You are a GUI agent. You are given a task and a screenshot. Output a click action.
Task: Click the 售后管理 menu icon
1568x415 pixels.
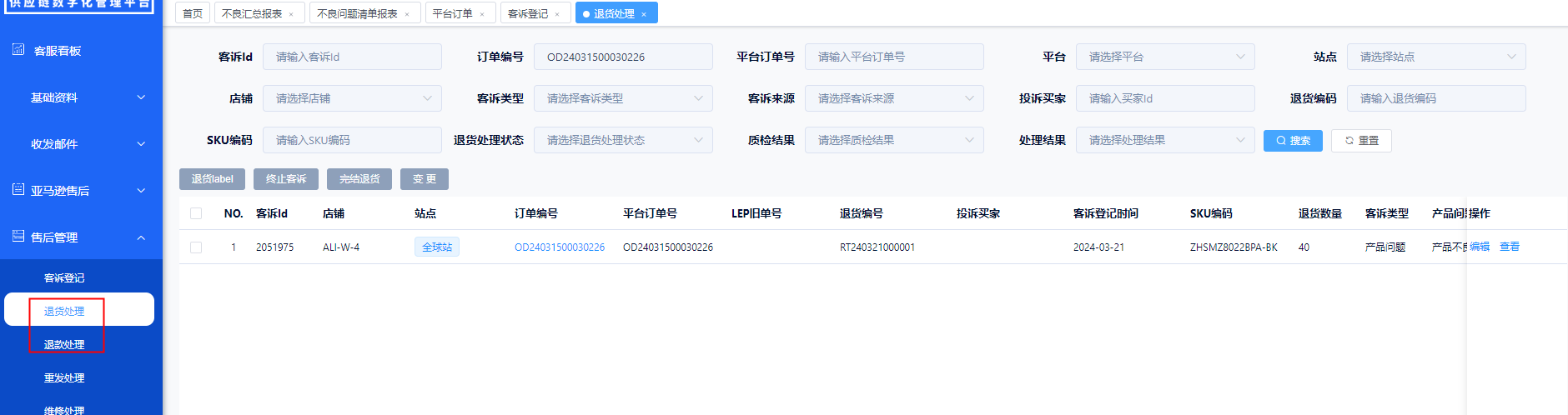click(x=18, y=237)
